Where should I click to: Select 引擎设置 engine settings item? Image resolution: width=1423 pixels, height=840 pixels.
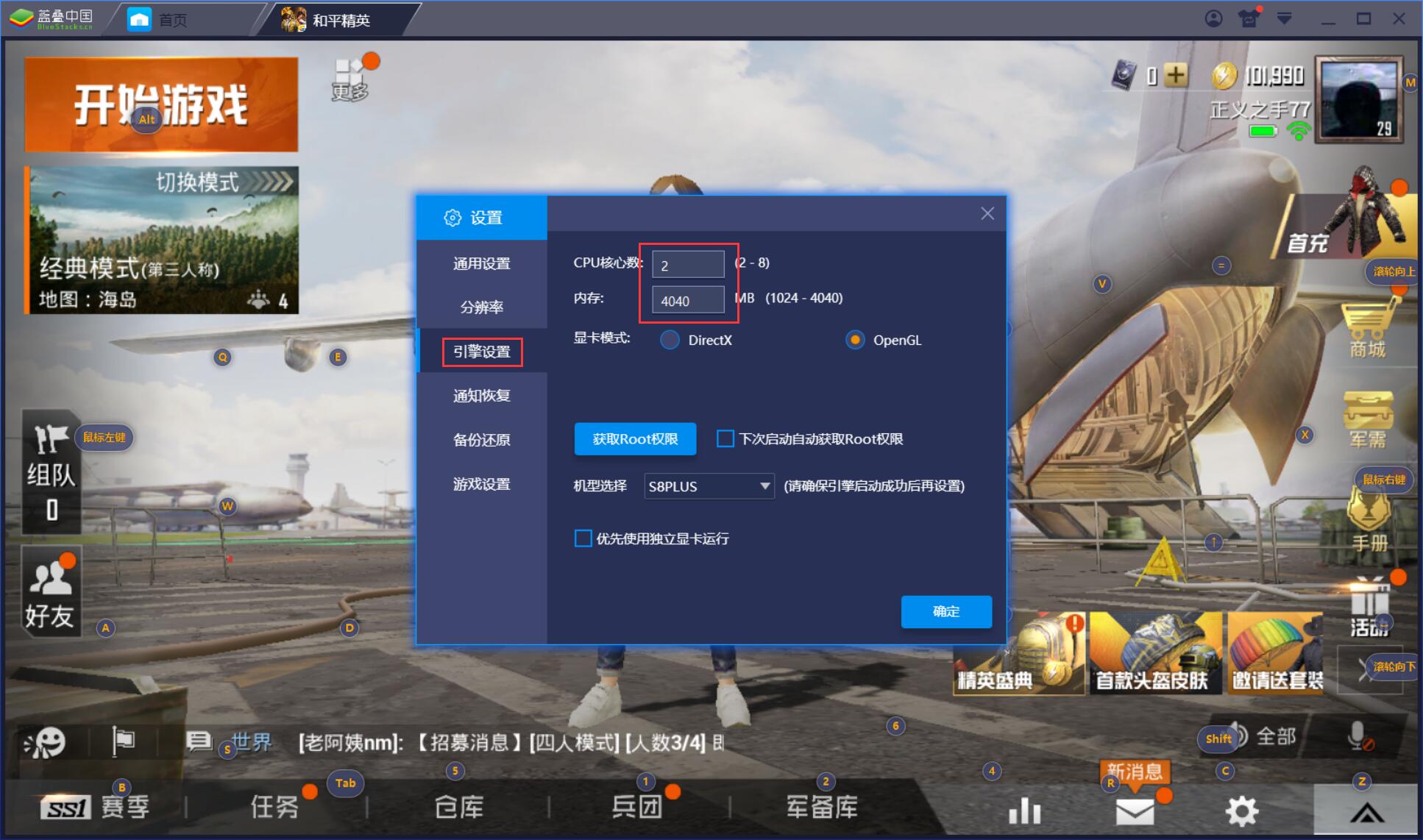pyautogui.click(x=482, y=352)
